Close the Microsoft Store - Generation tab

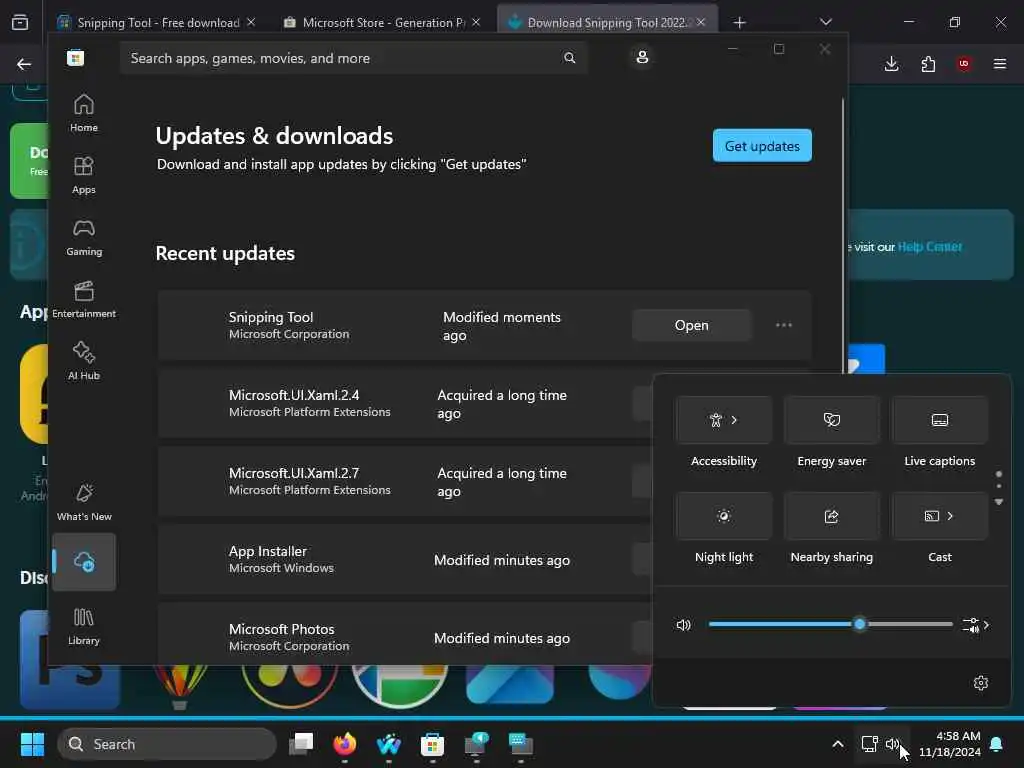tap(476, 22)
